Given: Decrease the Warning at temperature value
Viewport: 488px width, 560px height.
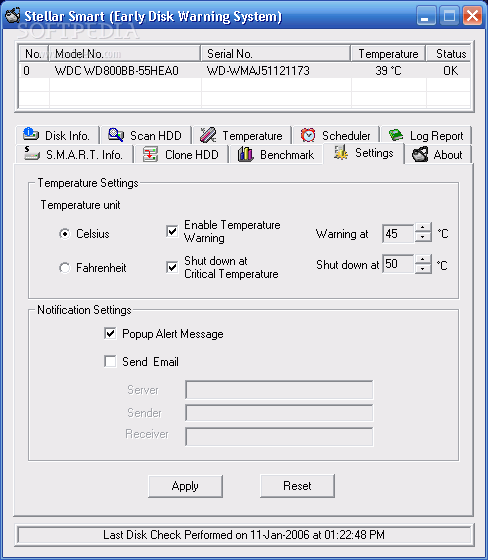Looking at the screenshot, I should coord(423,237).
